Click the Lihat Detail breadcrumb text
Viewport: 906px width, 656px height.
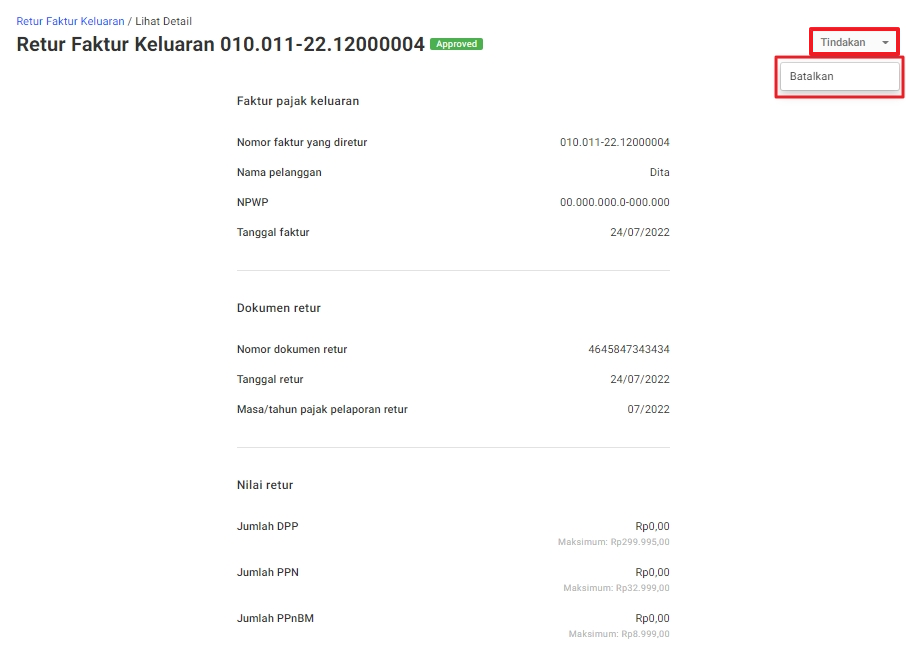pos(164,21)
